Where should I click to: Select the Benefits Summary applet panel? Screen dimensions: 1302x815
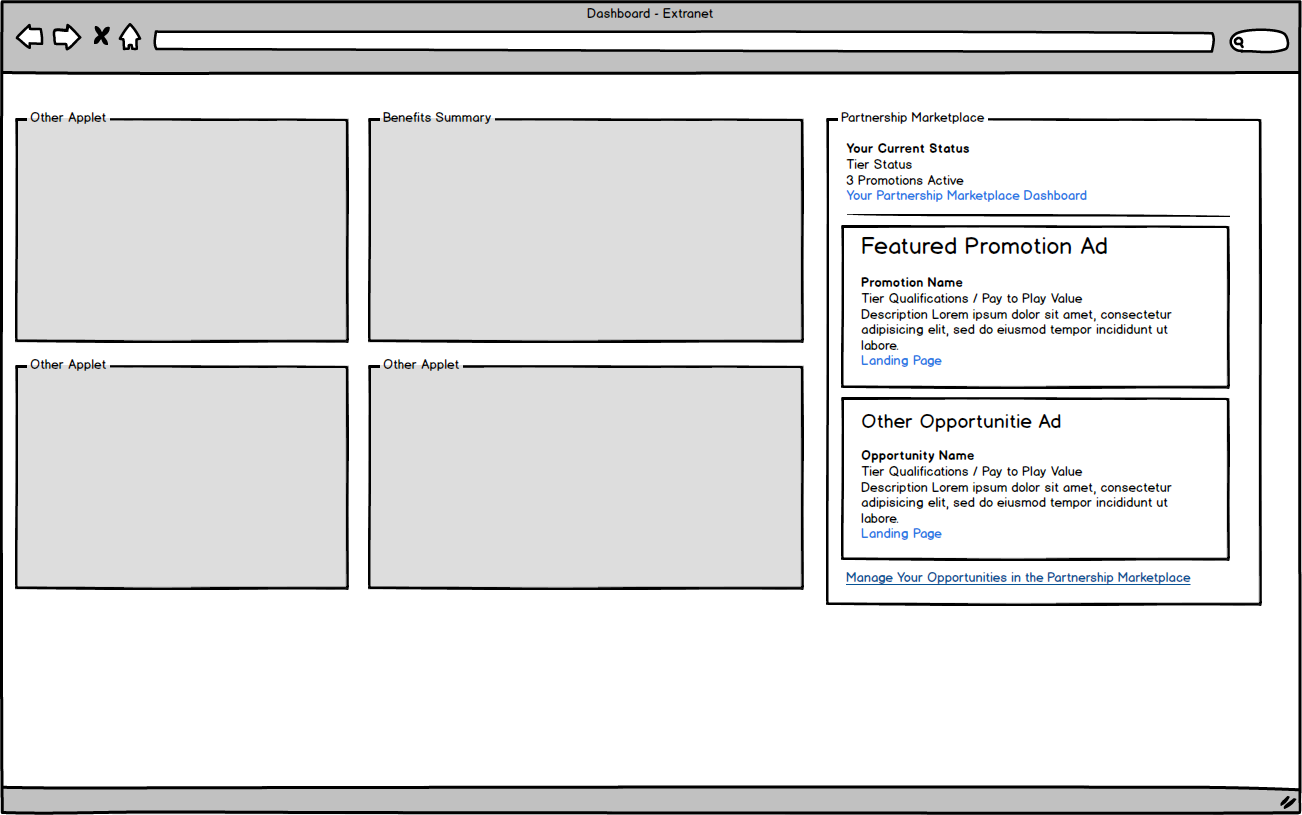[585, 231]
